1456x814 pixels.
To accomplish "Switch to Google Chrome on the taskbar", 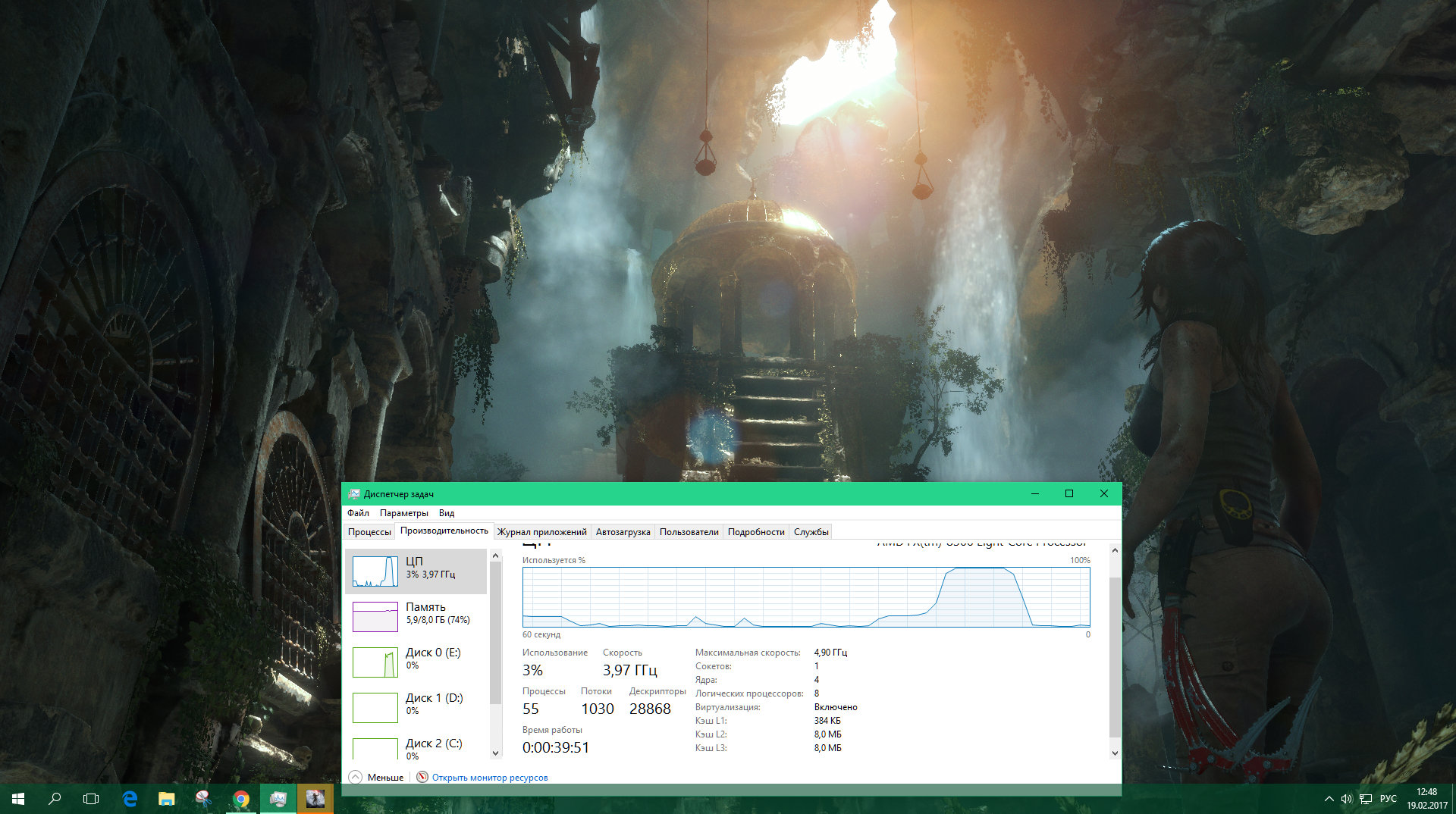I will (x=240, y=799).
